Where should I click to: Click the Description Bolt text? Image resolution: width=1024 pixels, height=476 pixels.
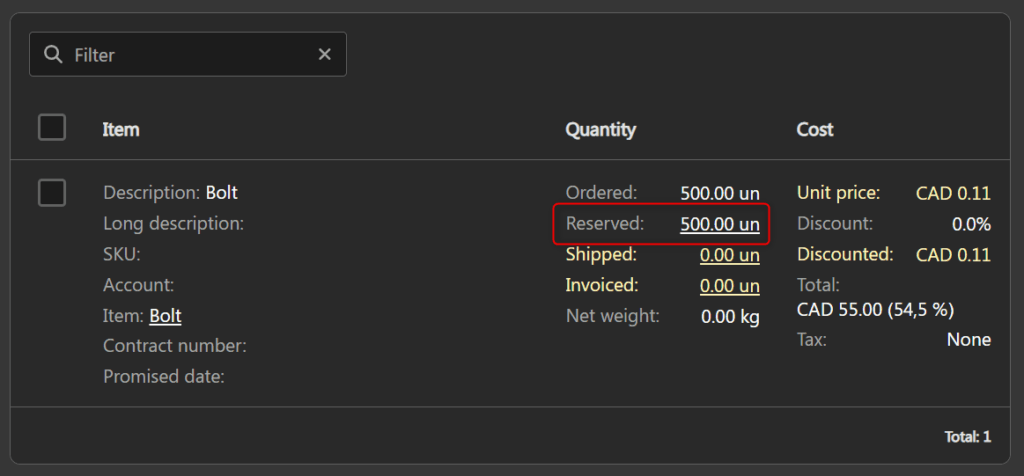click(x=221, y=192)
